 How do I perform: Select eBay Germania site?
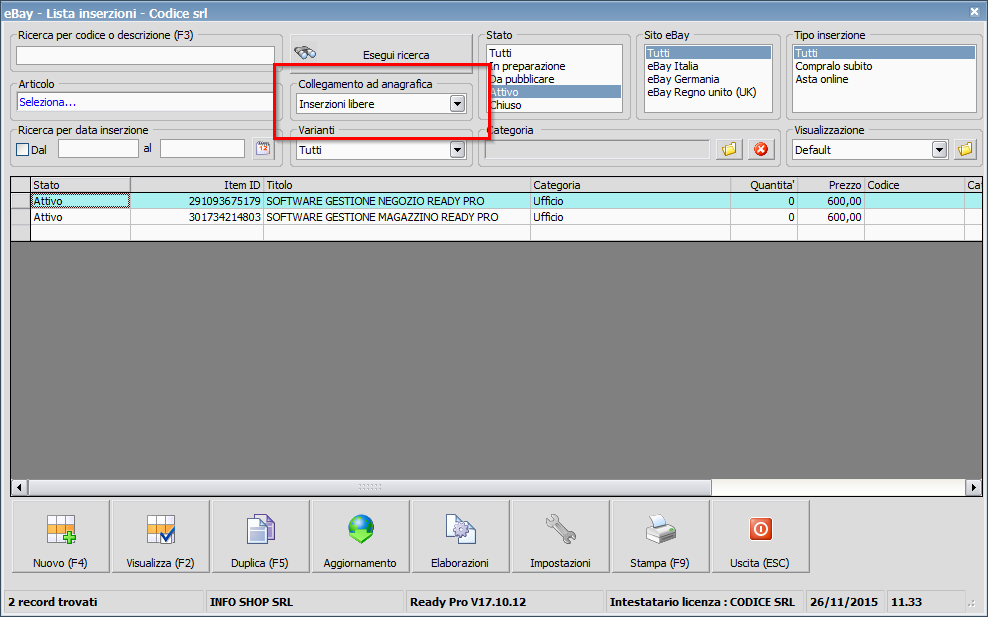pyautogui.click(x=708, y=79)
